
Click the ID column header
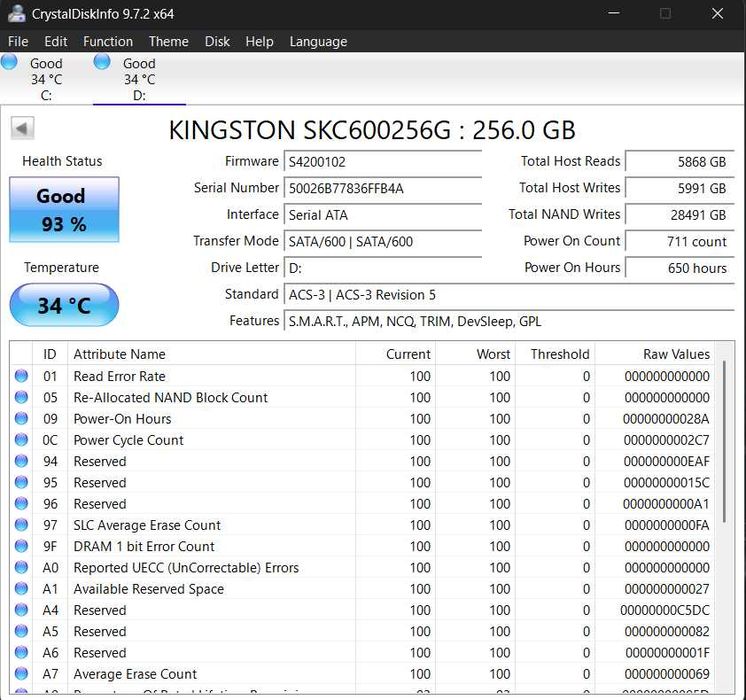point(50,354)
